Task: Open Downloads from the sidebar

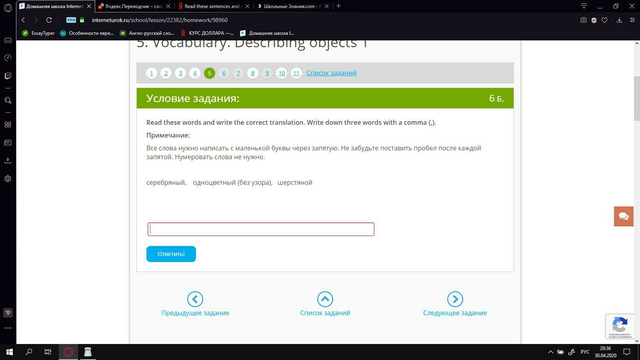Action: [x=8, y=160]
